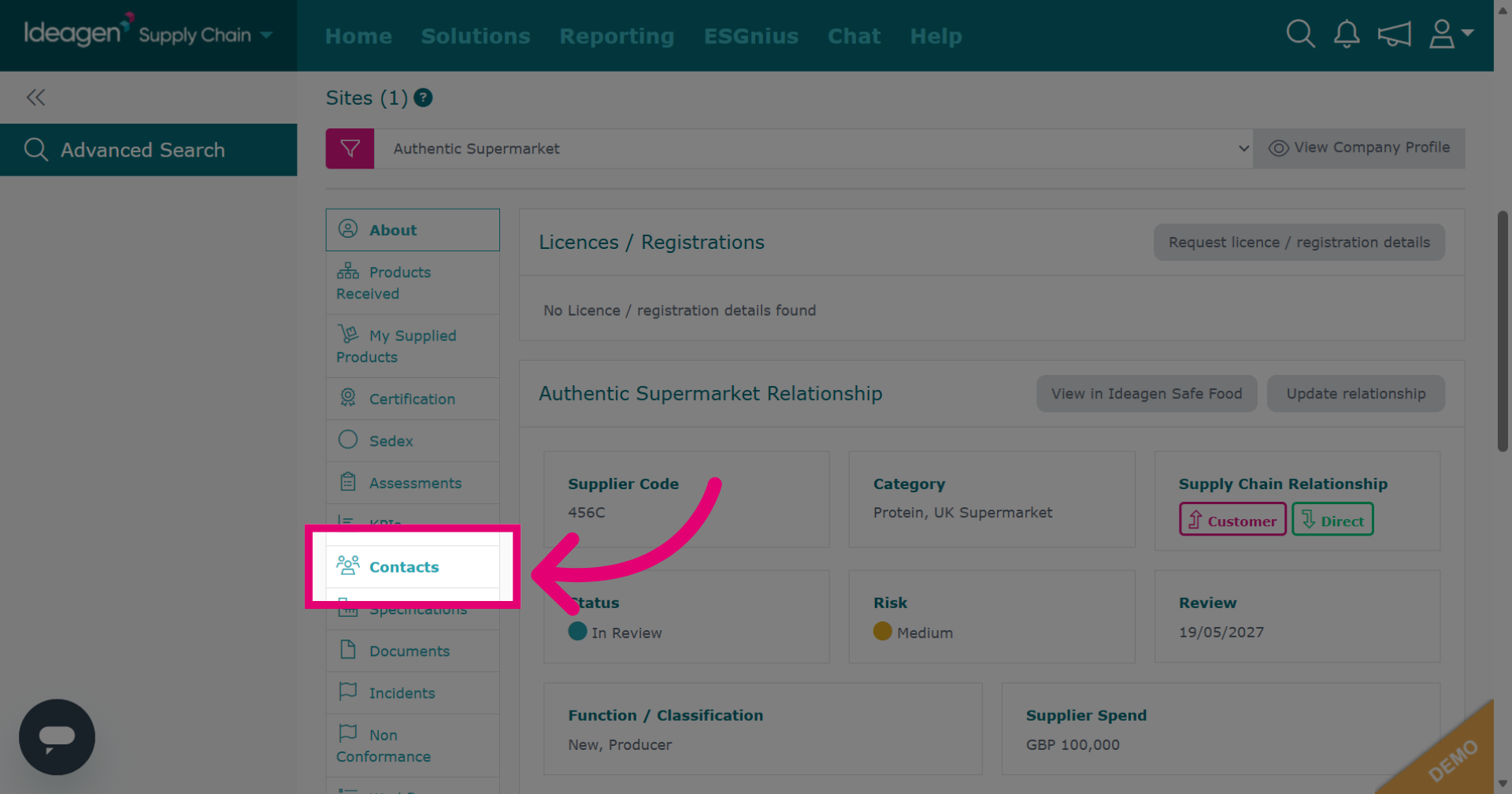Collapse the sidebar with double chevron
Image resolution: width=1512 pixels, height=794 pixels.
click(x=35, y=98)
